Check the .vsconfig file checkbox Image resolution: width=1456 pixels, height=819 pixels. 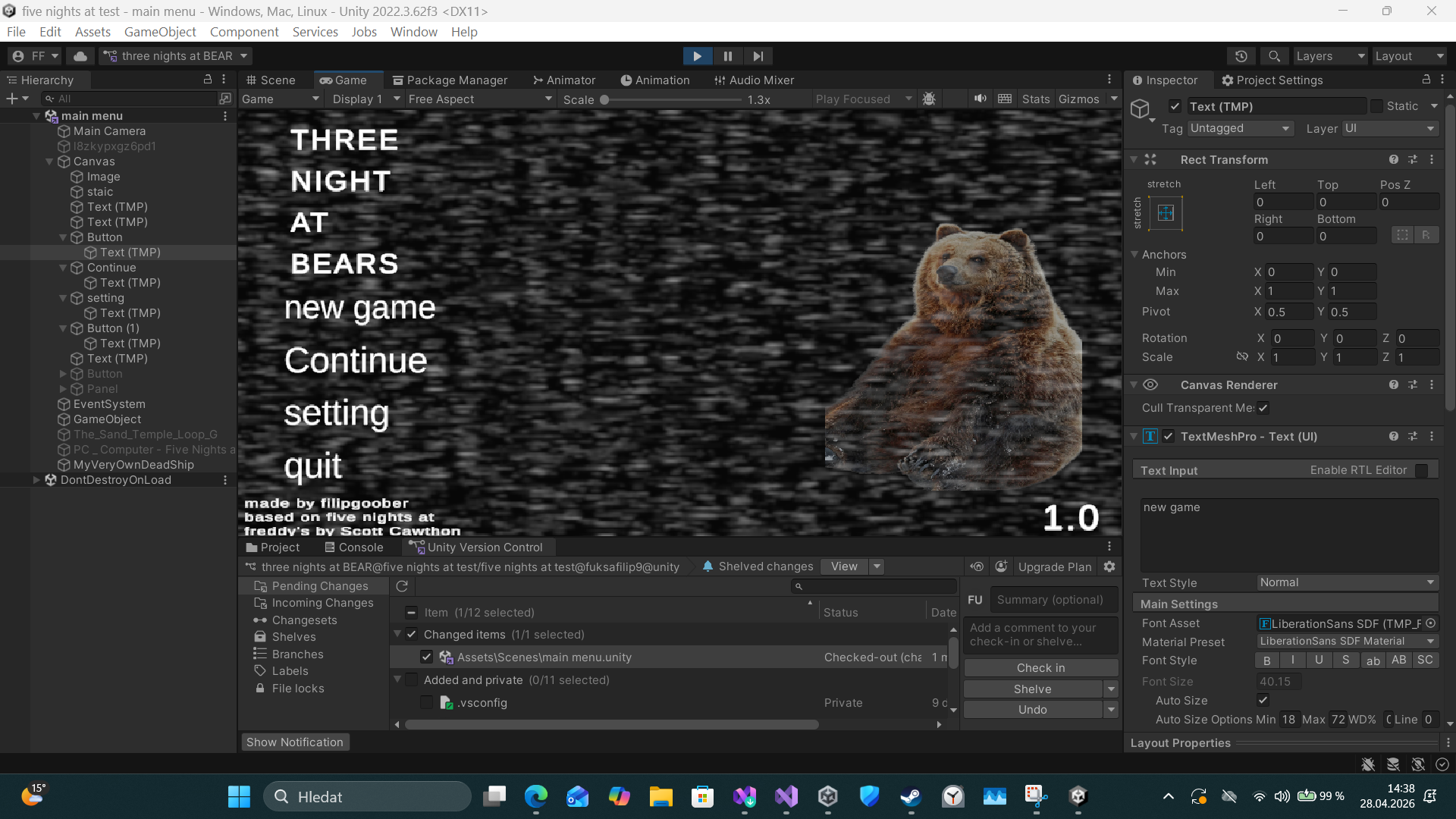426,702
